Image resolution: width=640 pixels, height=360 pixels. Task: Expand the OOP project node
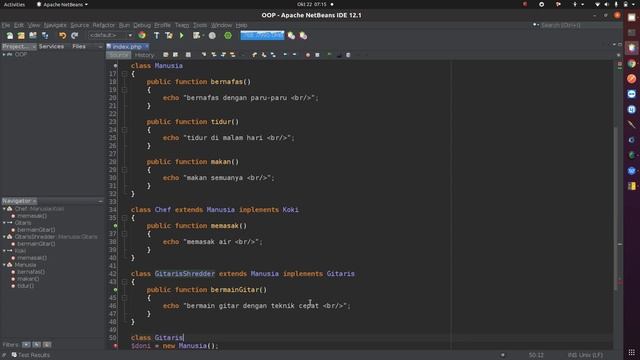tap(4, 54)
